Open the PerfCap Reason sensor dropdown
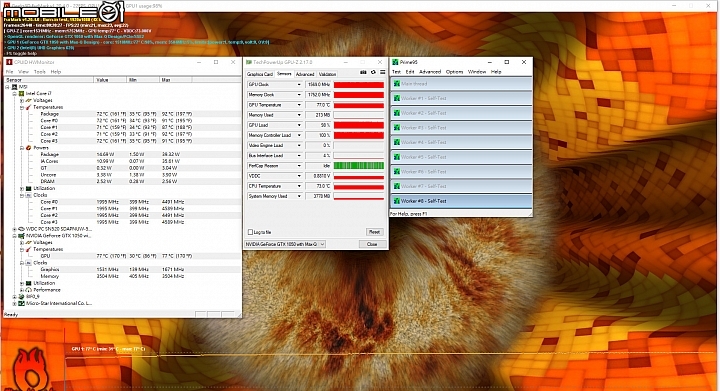This screenshot has width=720, height=391. [298, 166]
